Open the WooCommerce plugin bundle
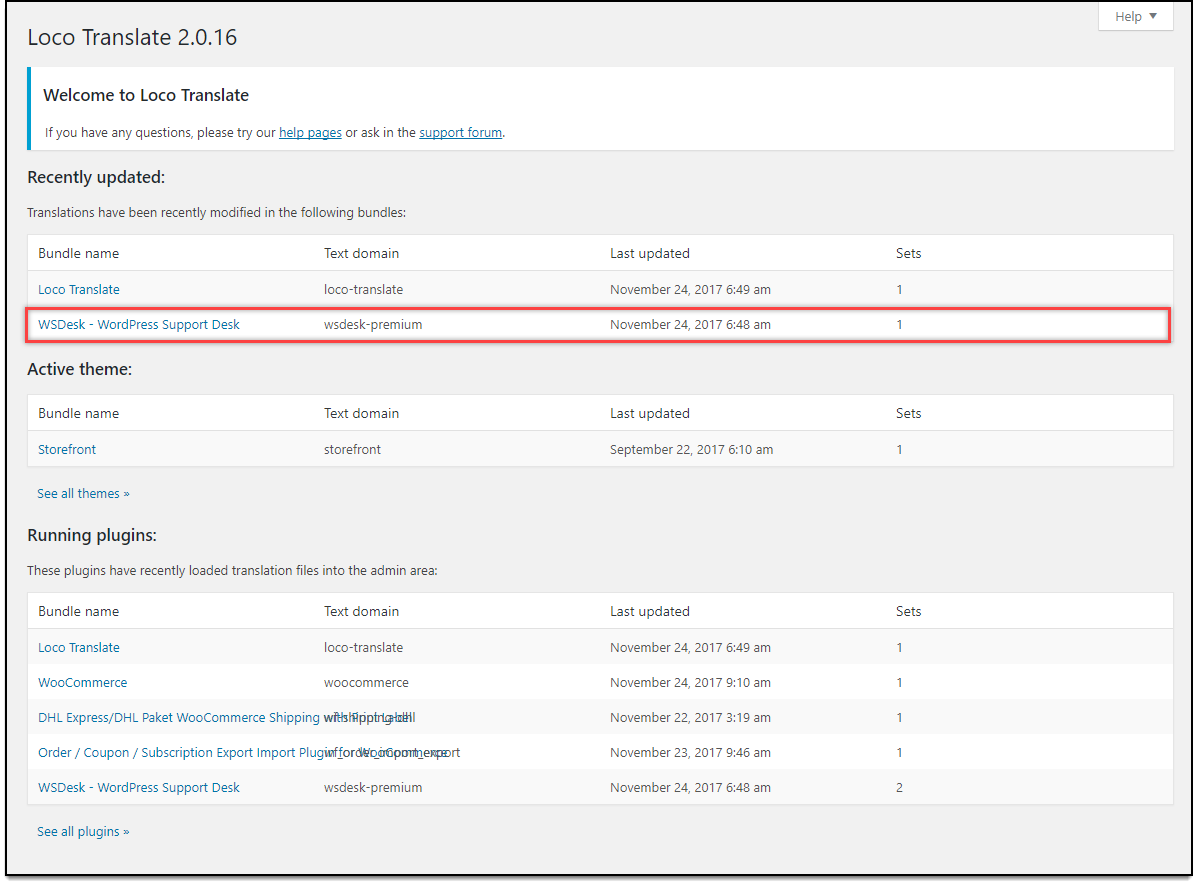 [x=83, y=683]
